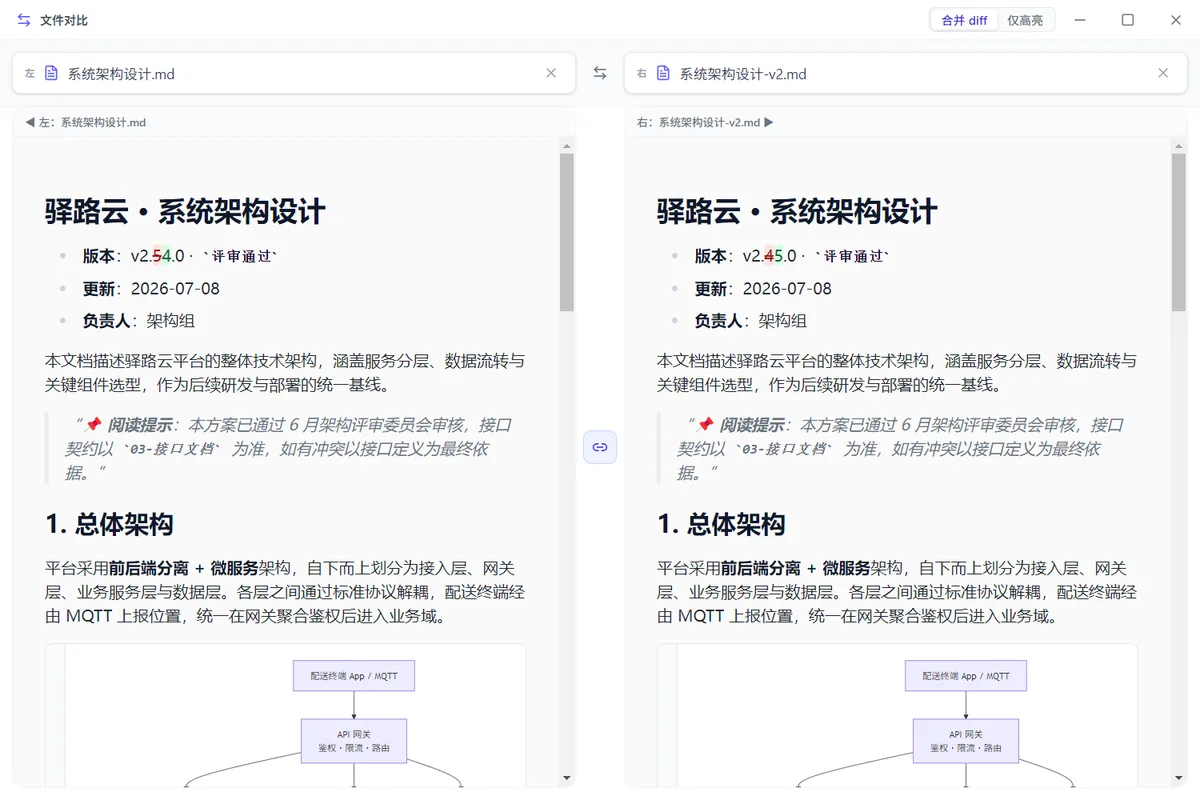
Task: Click the right pane scrollbar up arrow
Action: (1179, 146)
